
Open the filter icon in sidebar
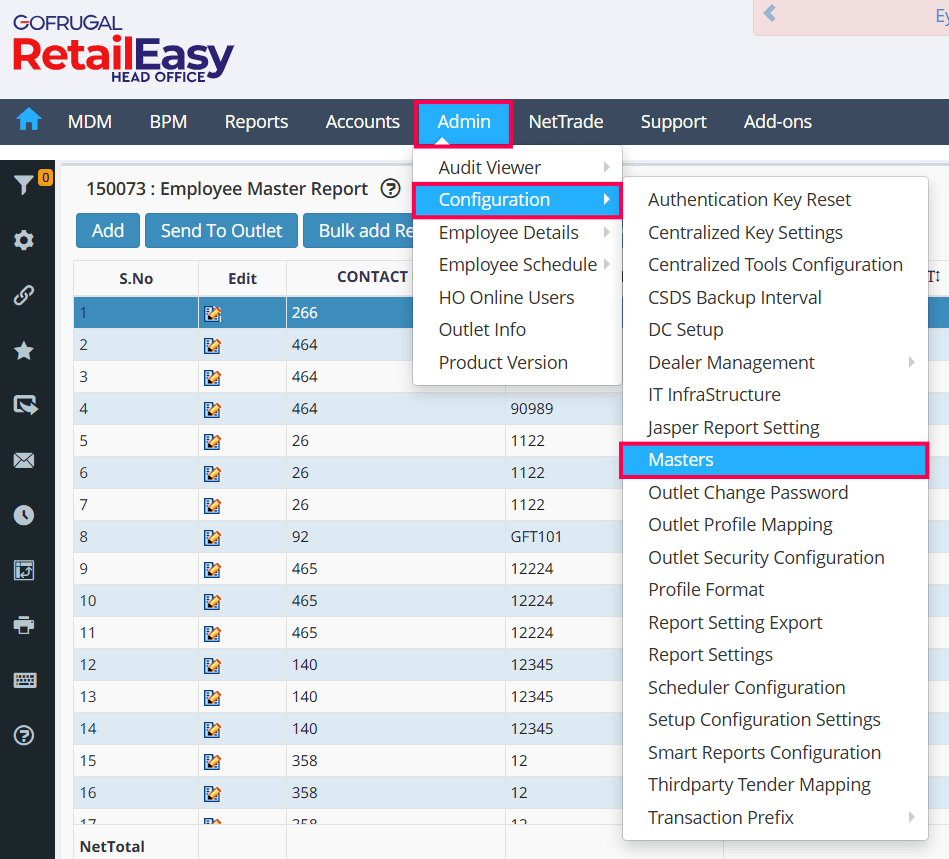click(24, 184)
